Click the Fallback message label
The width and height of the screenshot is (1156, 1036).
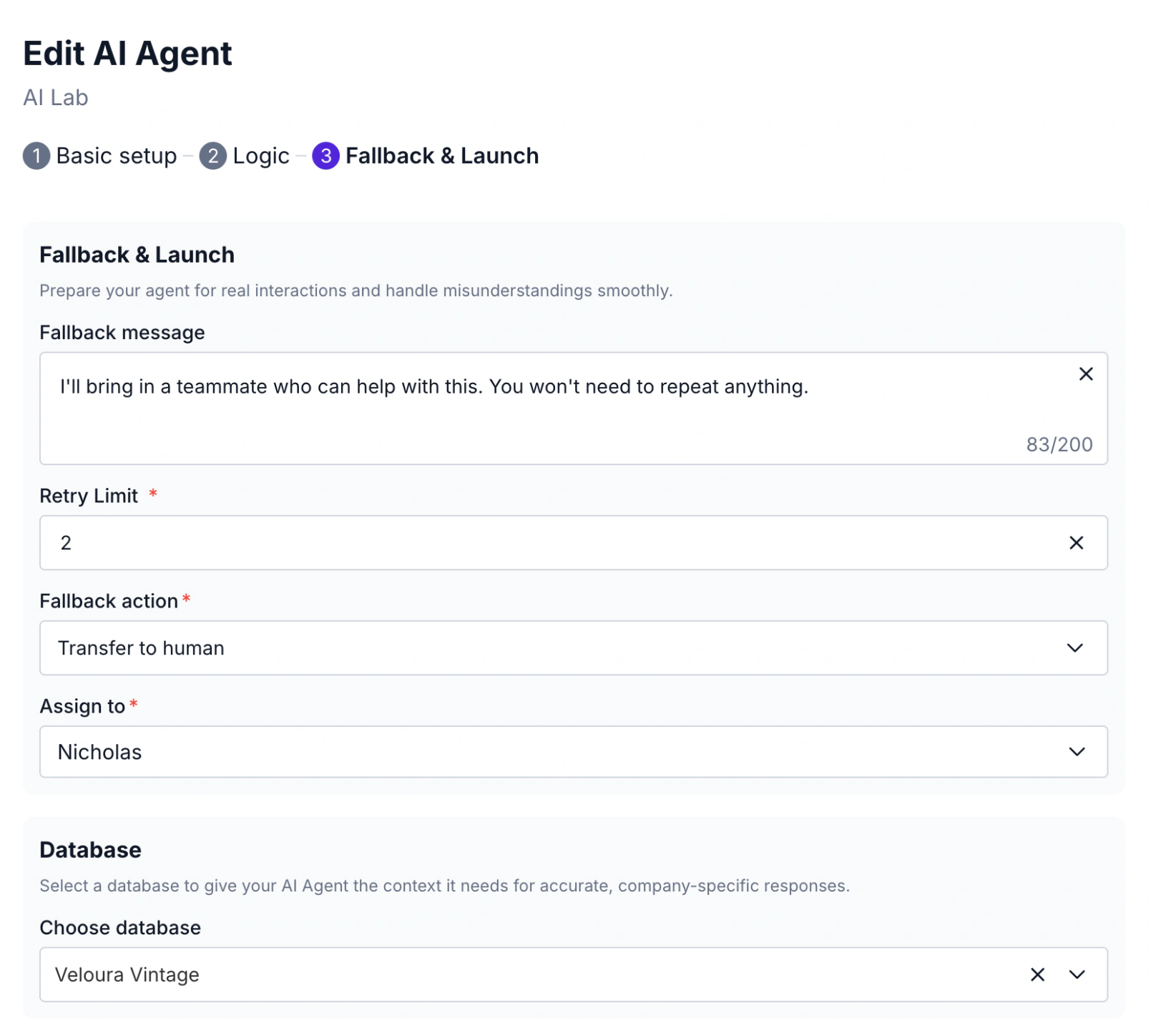tap(122, 333)
